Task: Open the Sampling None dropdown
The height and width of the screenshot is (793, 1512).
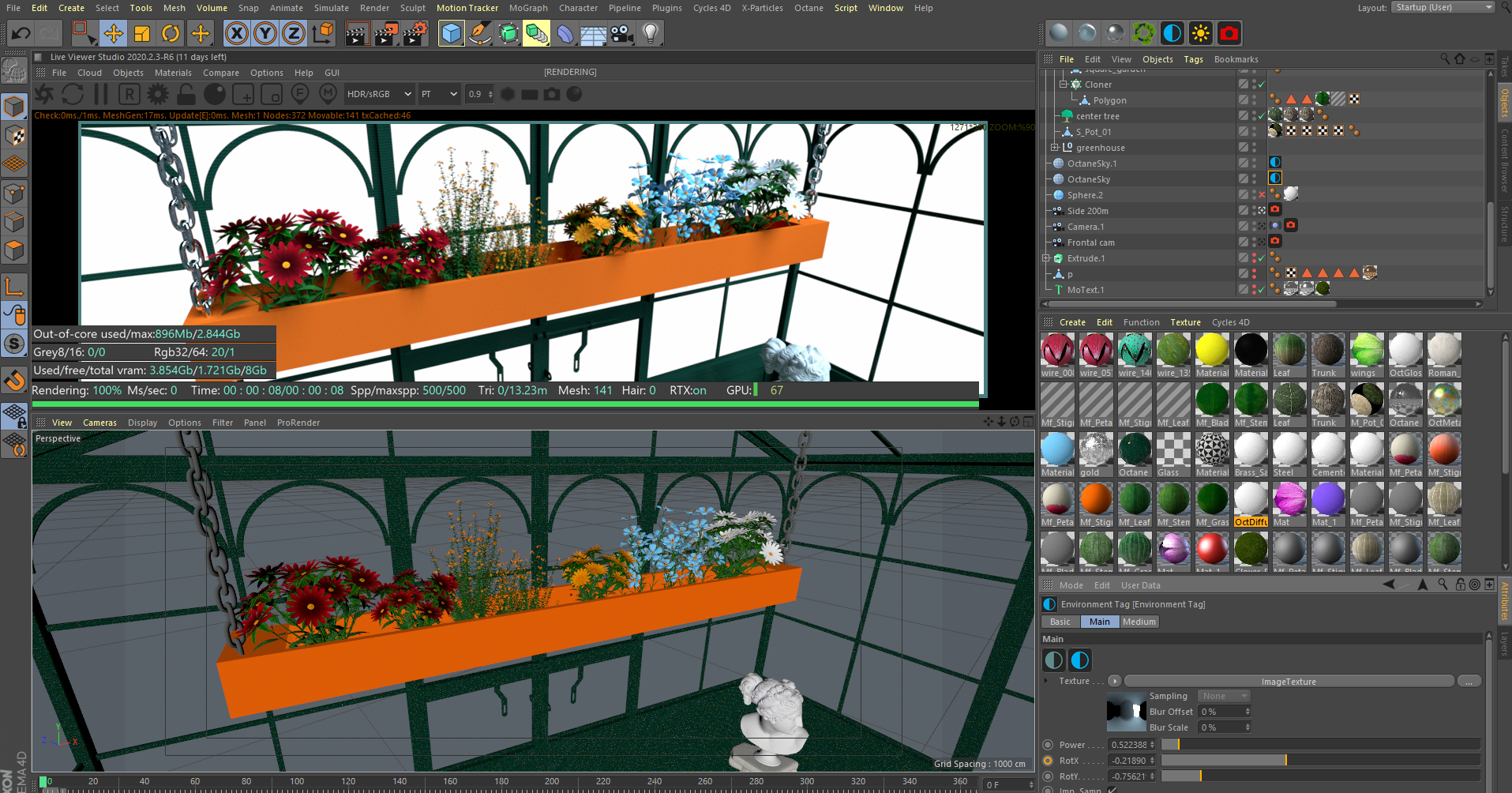Action: [x=1223, y=696]
